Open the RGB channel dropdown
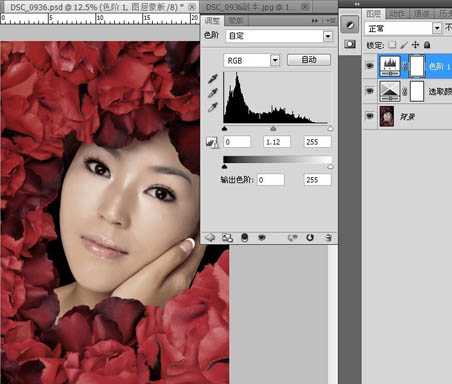The width and height of the screenshot is (452, 384). [x=252, y=60]
